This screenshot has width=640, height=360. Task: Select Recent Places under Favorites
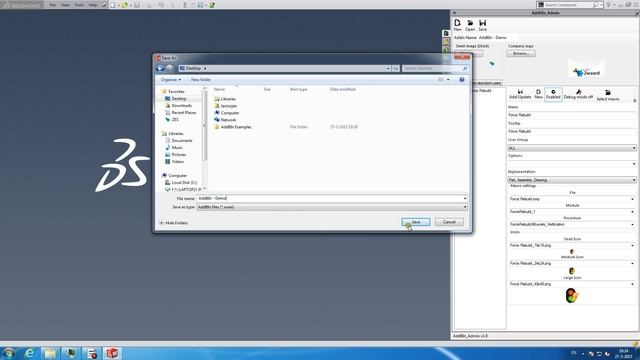coord(183,113)
